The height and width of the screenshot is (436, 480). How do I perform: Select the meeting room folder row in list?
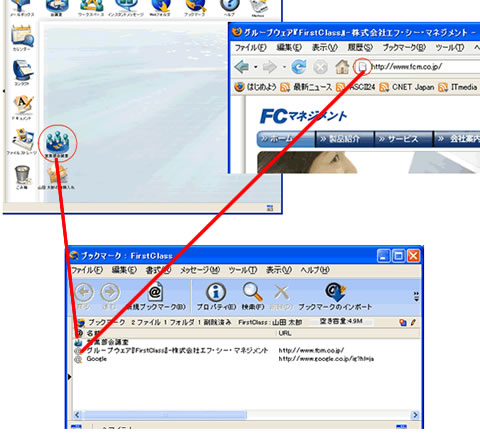pos(247,342)
